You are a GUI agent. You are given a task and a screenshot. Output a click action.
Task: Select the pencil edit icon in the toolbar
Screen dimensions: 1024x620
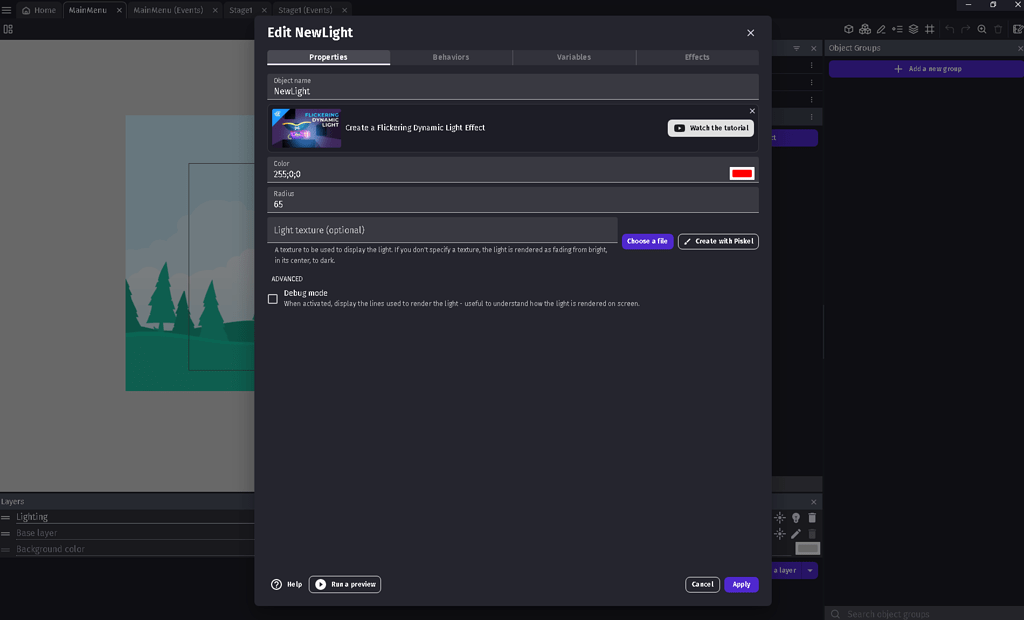click(881, 29)
